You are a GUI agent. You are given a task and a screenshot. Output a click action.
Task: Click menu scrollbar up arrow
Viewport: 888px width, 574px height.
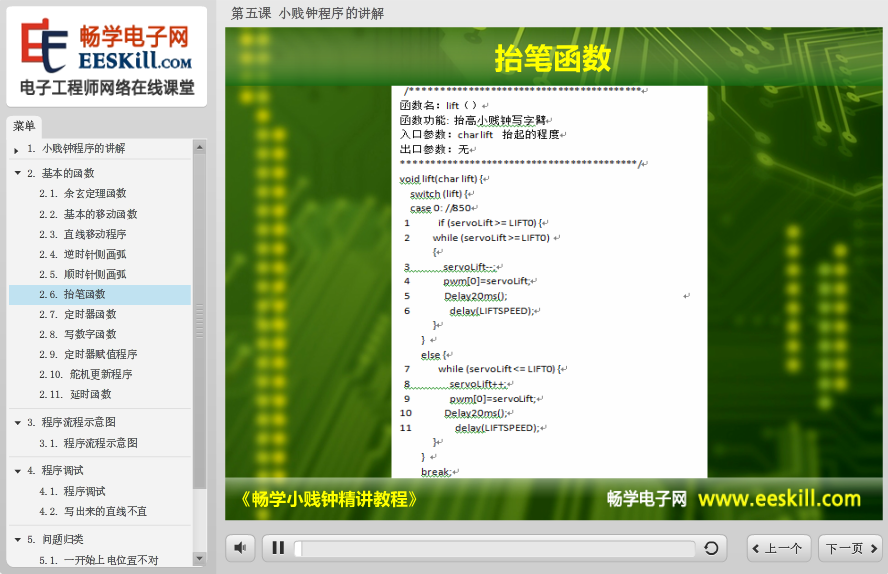[199, 147]
